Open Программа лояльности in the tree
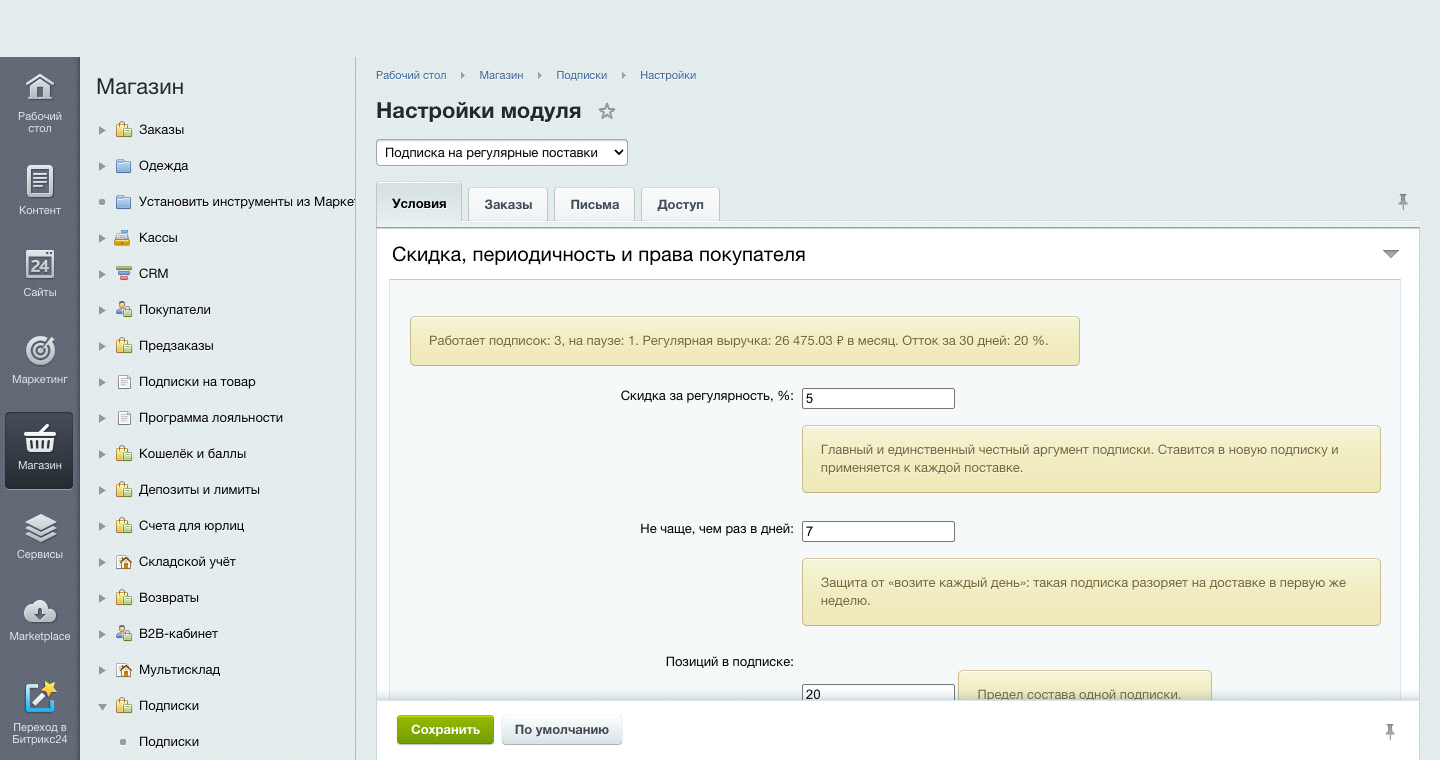1440x760 pixels. pos(211,418)
